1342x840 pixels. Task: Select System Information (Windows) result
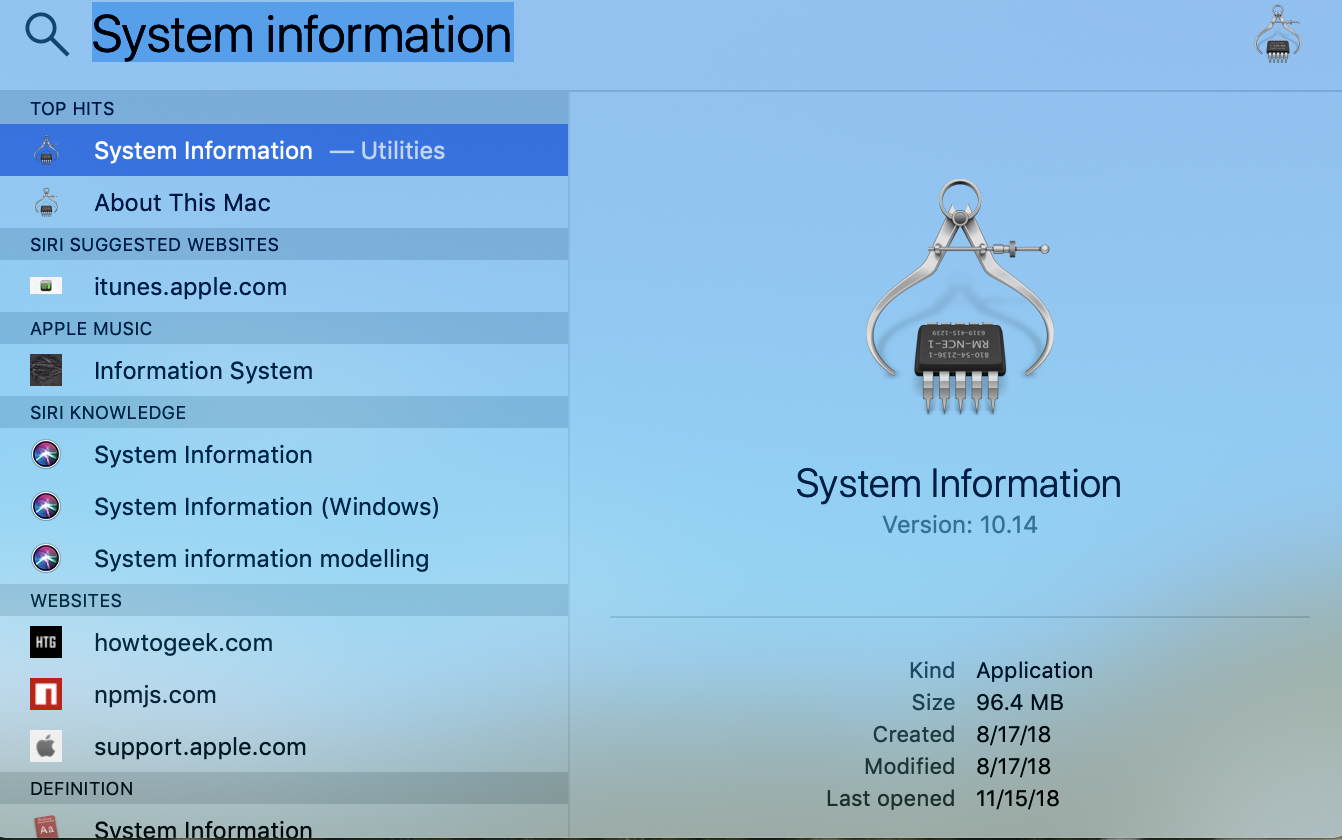click(x=284, y=506)
